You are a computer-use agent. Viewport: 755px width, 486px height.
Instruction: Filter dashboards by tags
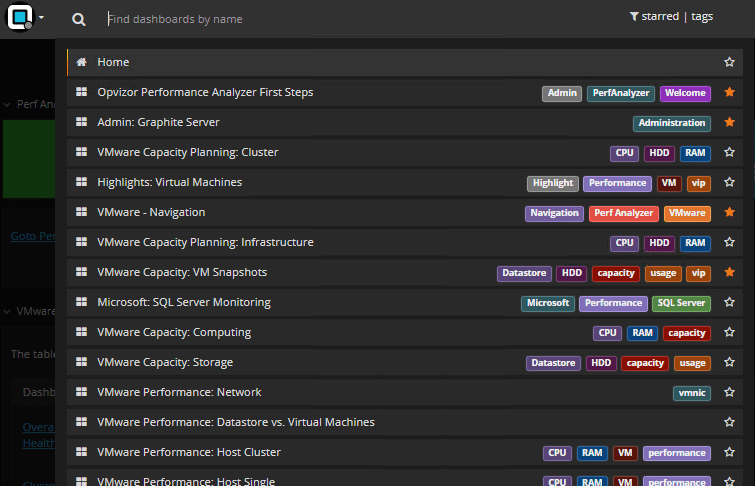[702, 17]
